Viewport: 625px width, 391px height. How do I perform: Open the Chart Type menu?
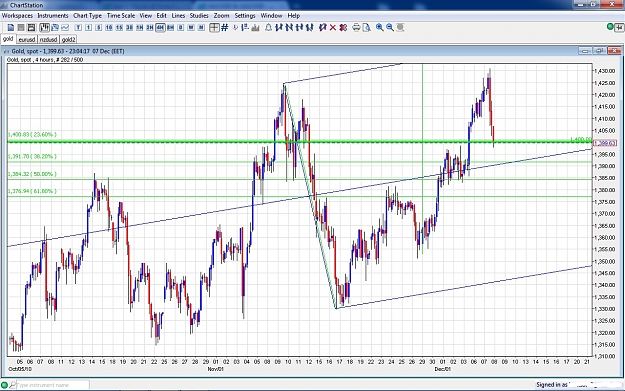[87, 16]
